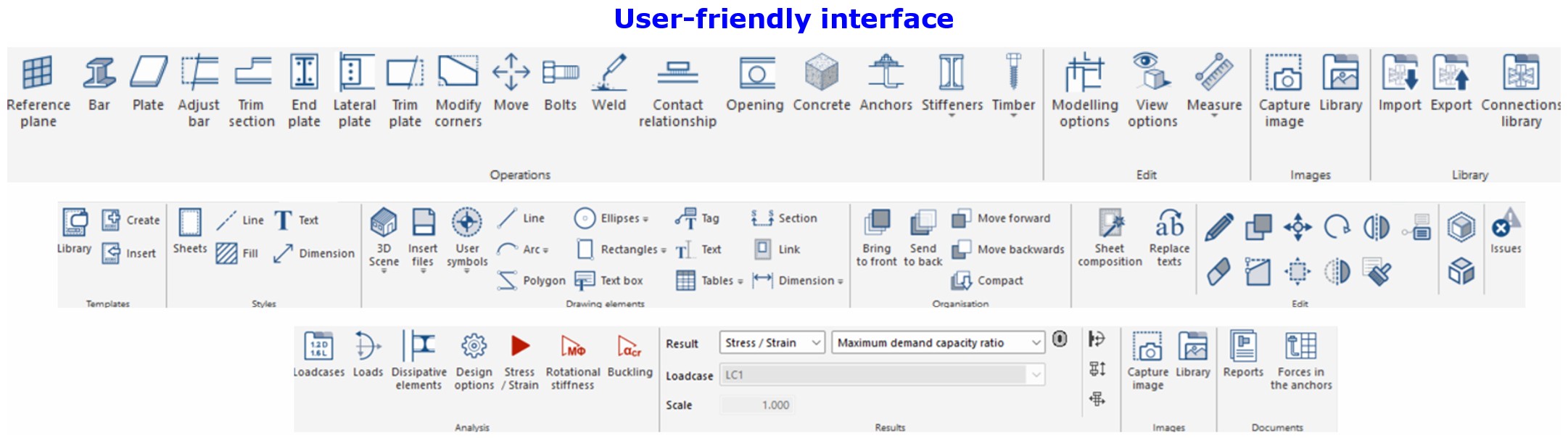This screenshot has width=1568, height=438.
Task: Import a connection
Action: 1400,84
